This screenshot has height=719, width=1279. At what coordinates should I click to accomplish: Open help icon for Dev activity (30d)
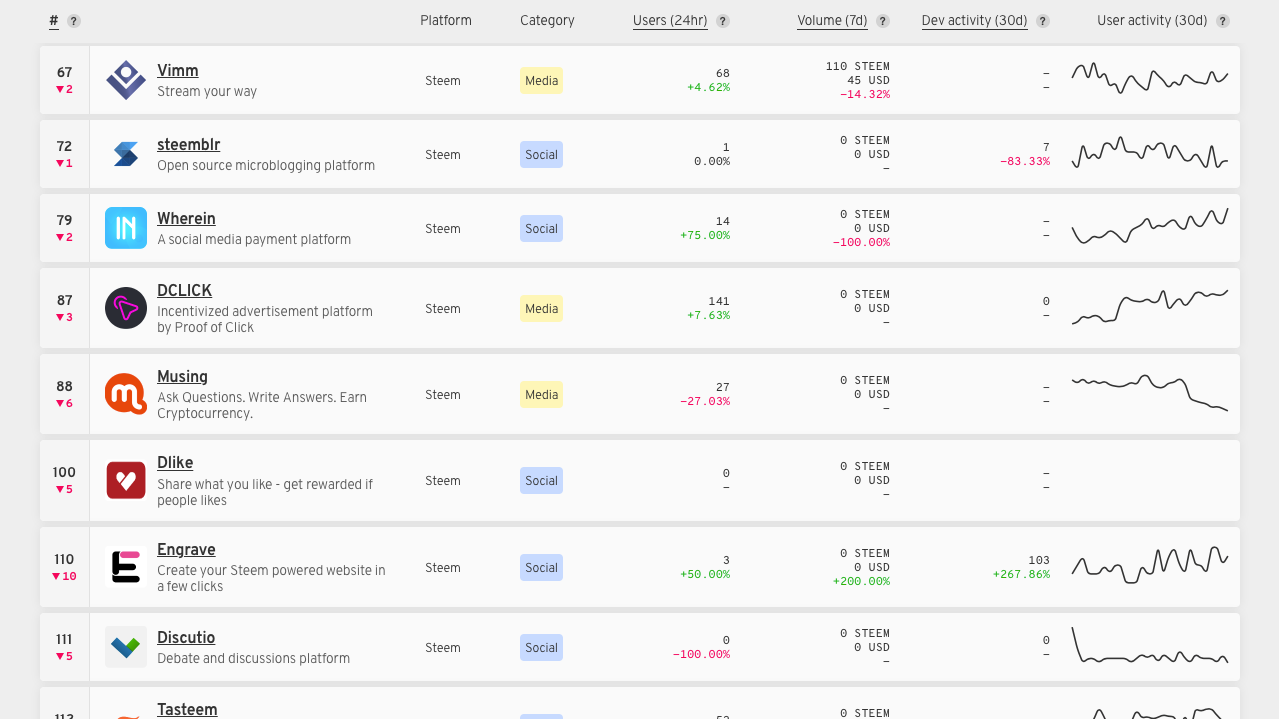(1043, 21)
